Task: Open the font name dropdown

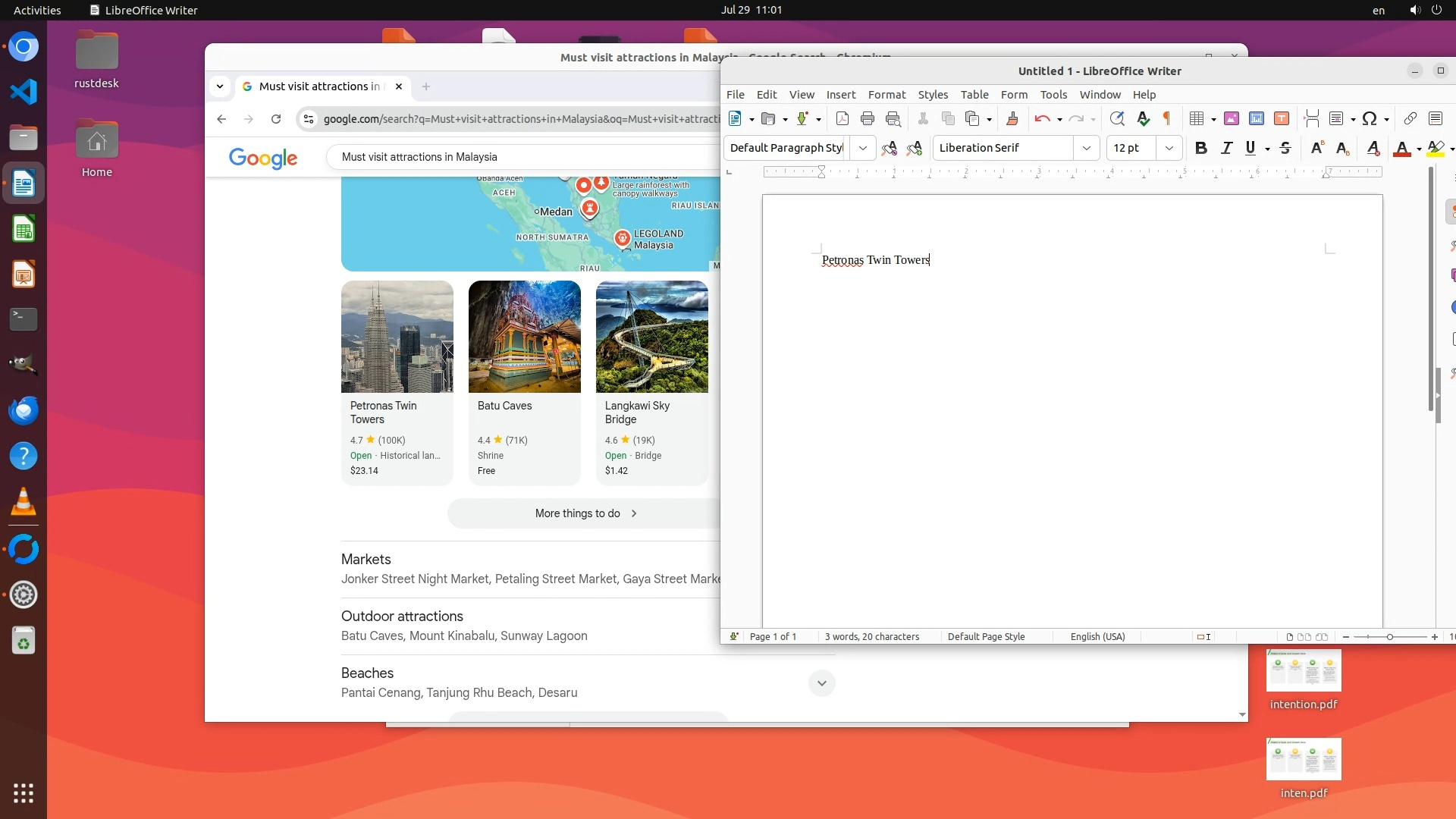Action: coord(1086,148)
